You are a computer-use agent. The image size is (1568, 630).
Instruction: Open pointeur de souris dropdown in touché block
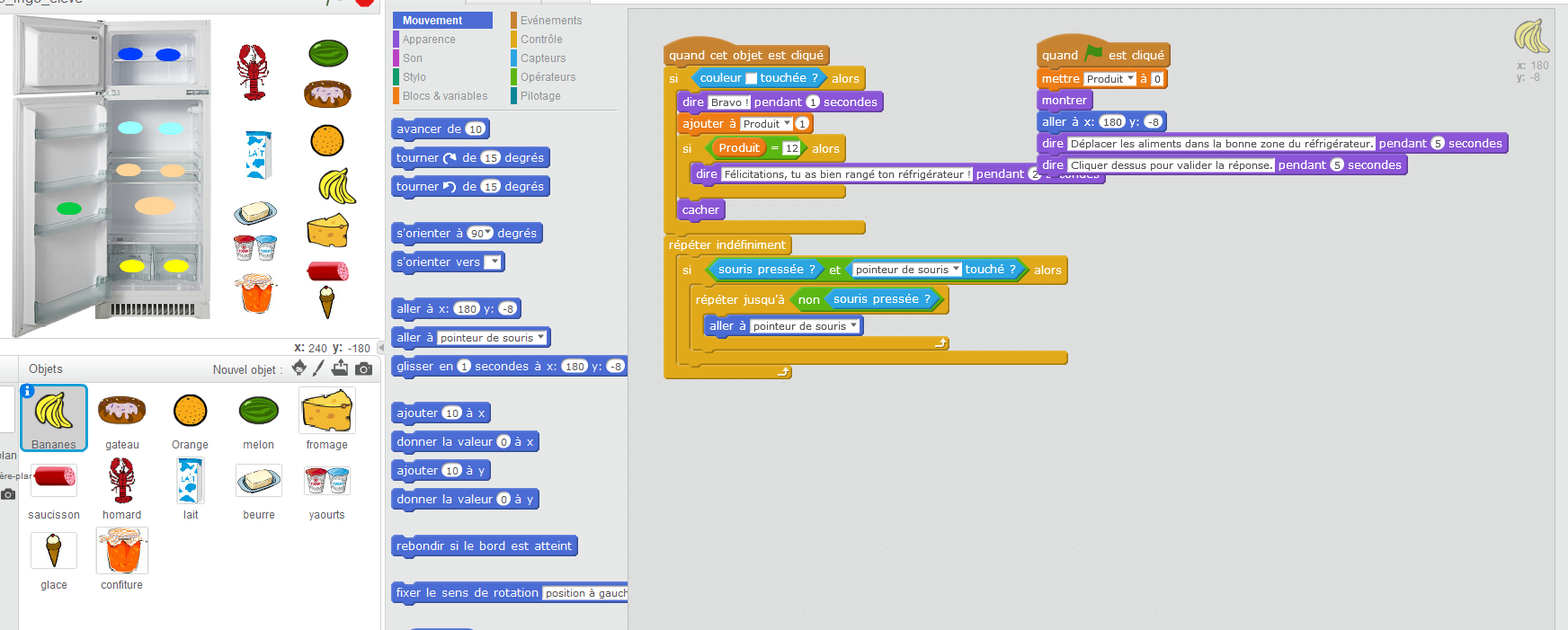[956, 270]
